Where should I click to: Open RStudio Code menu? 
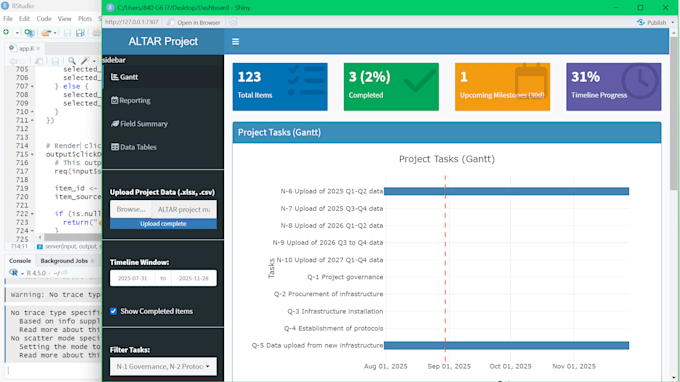tap(44, 19)
